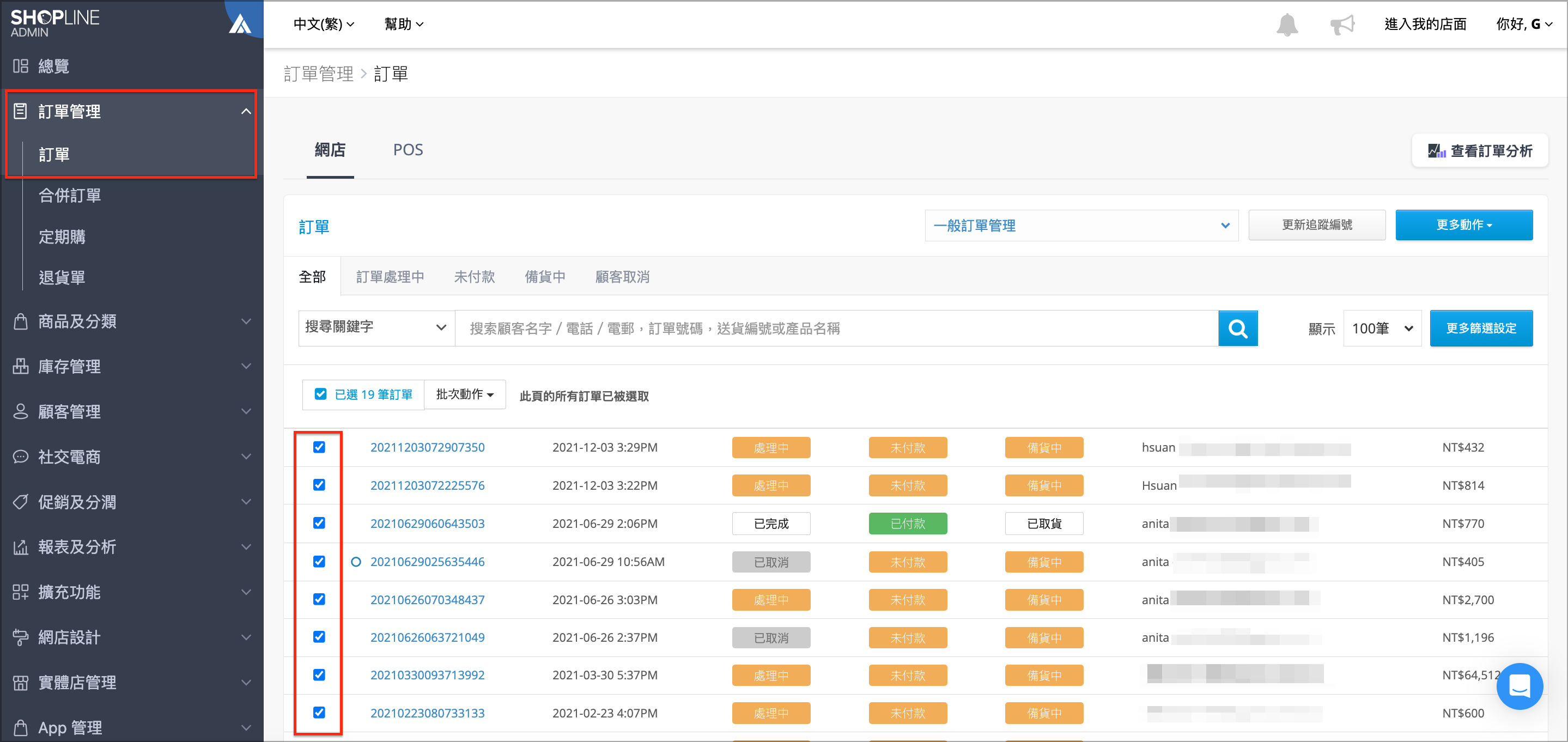
Task: Open the notifications bell
Action: coord(1287,25)
